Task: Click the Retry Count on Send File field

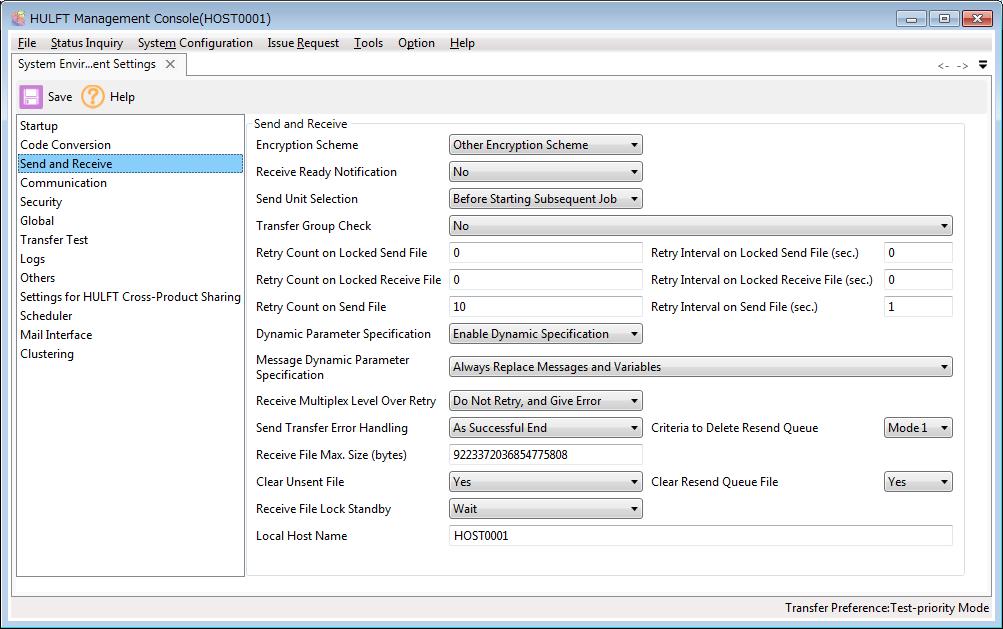Action: pos(546,307)
